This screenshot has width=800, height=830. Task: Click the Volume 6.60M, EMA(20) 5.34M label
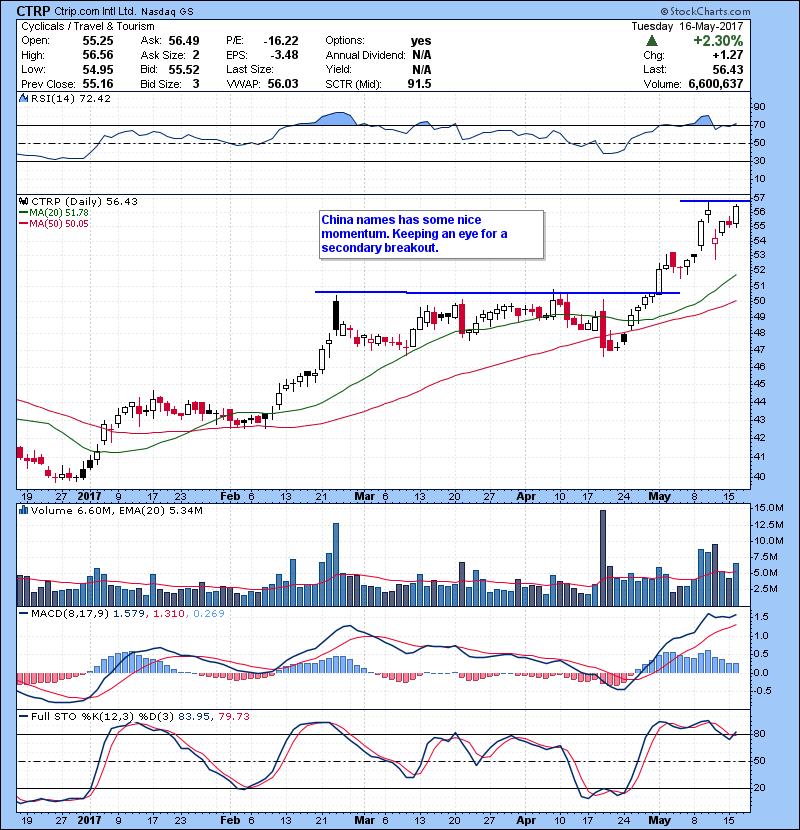click(x=116, y=510)
